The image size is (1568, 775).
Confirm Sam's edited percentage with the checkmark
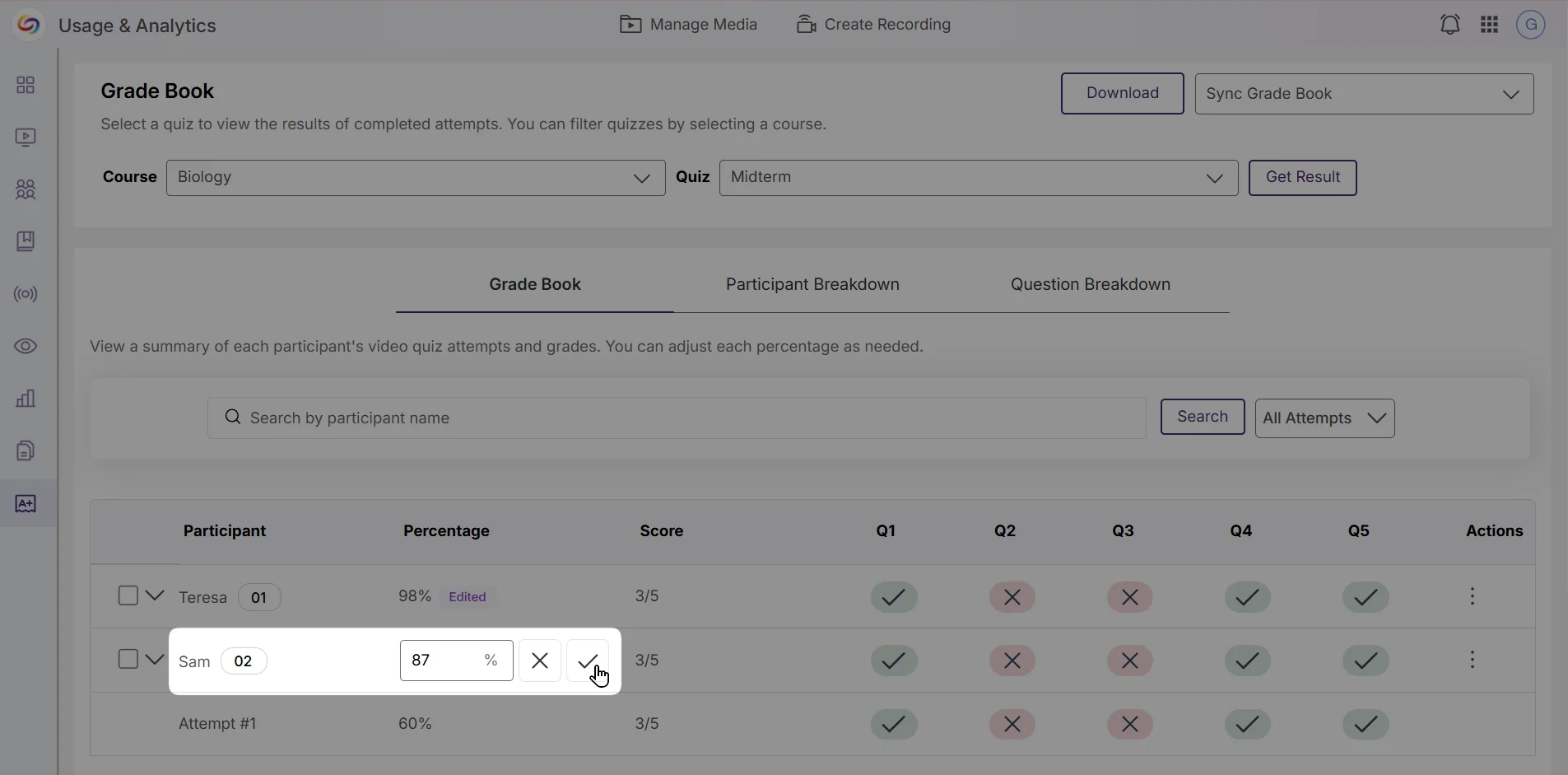[589, 661]
